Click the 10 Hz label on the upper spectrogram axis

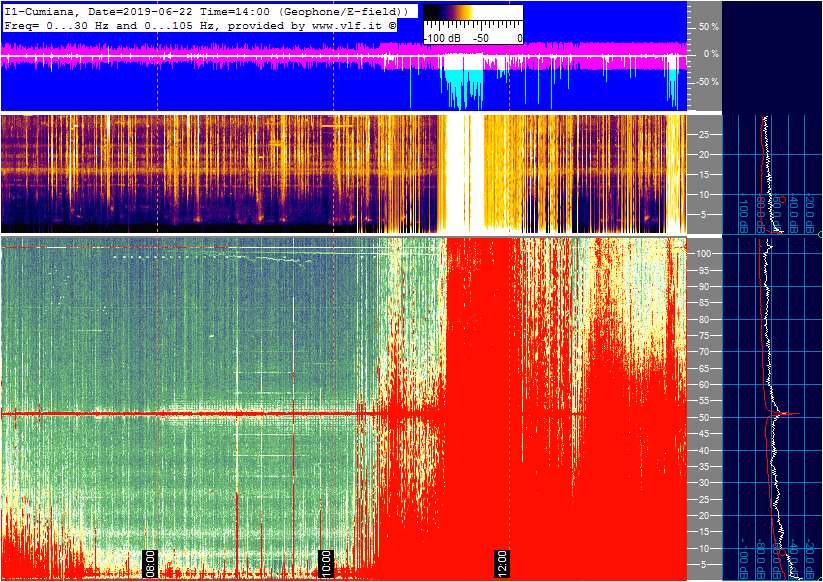pos(704,195)
